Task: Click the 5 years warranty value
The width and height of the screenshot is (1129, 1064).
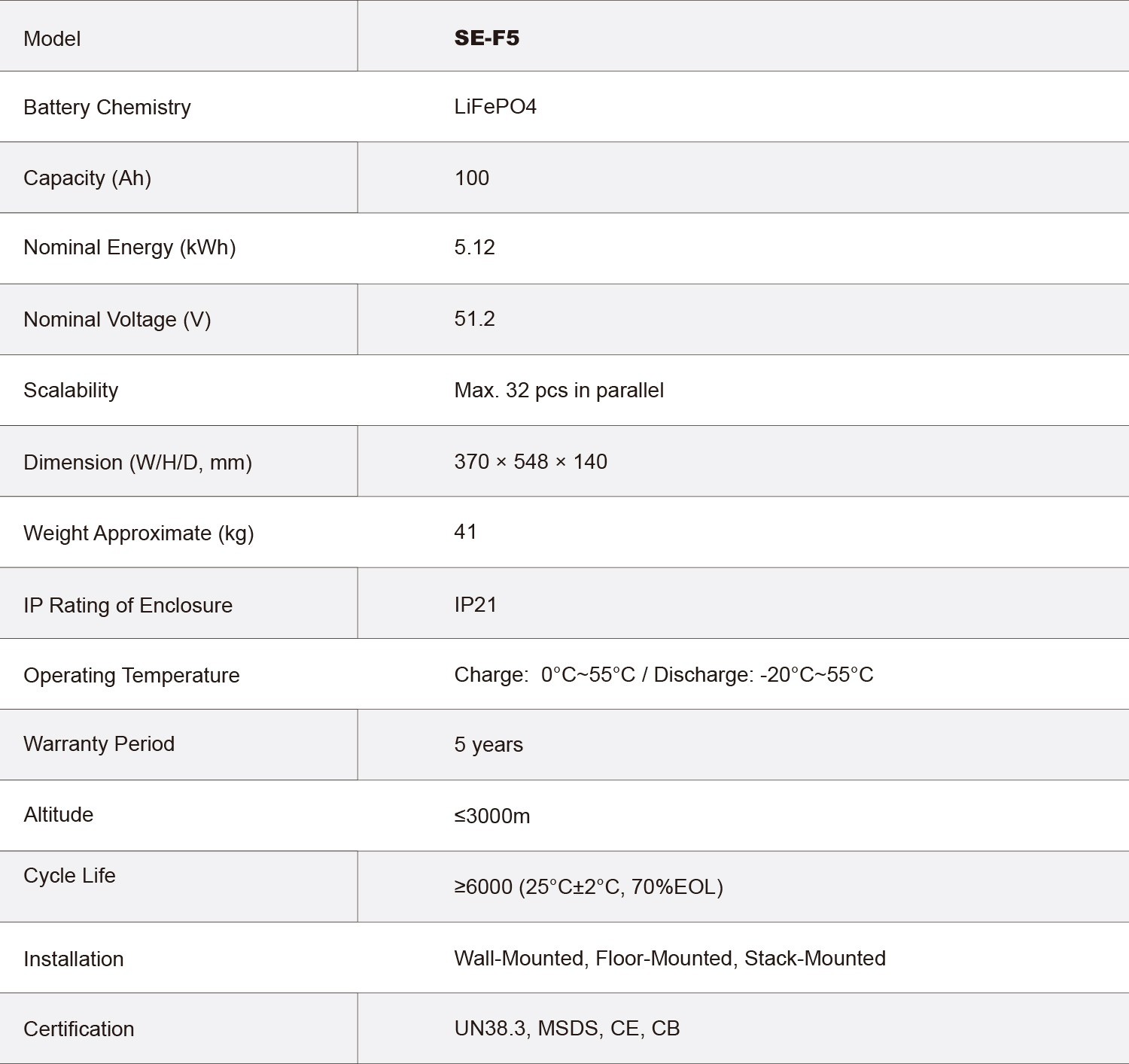Action: pos(488,745)
